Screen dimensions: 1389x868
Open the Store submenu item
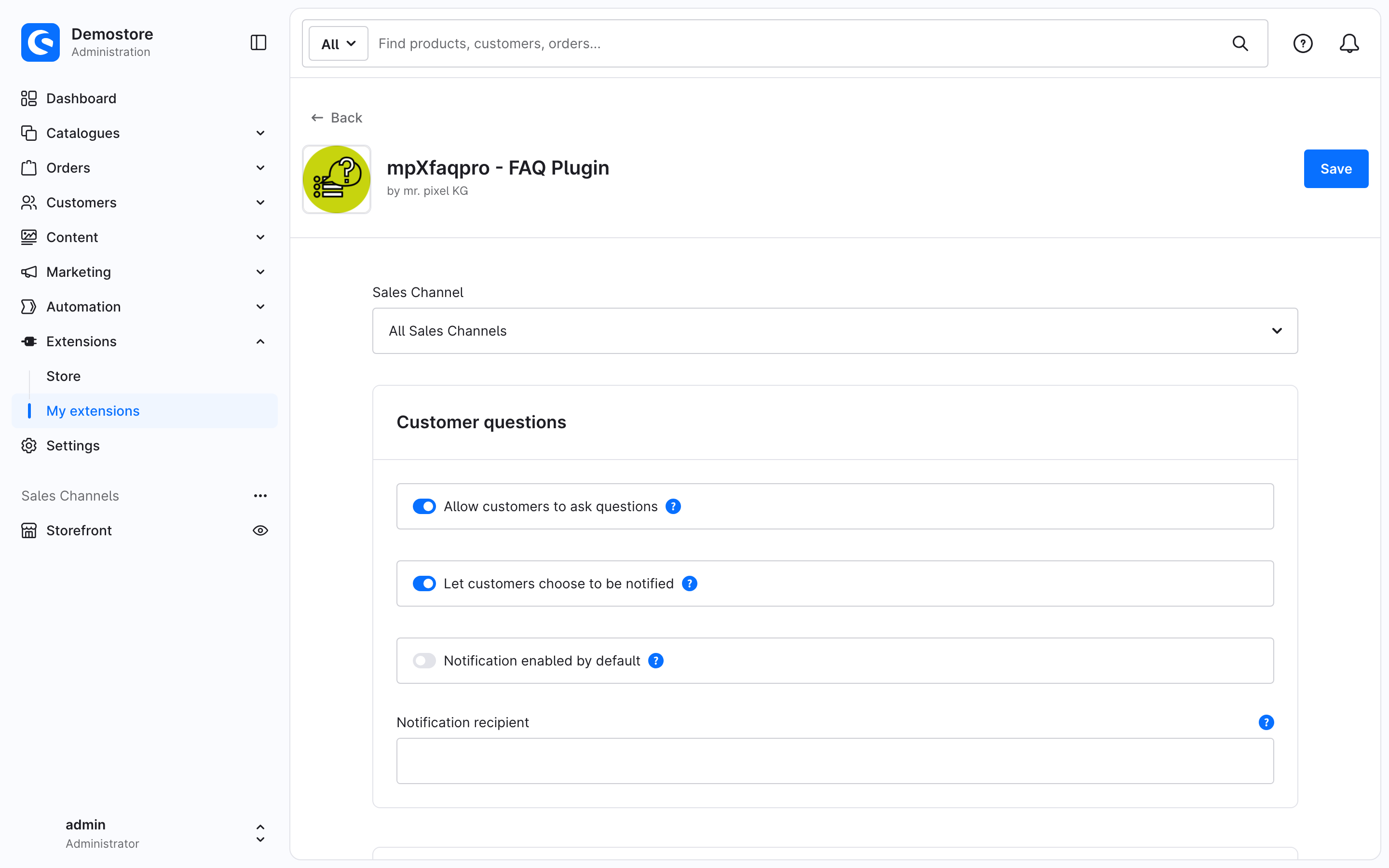point(63,376)
